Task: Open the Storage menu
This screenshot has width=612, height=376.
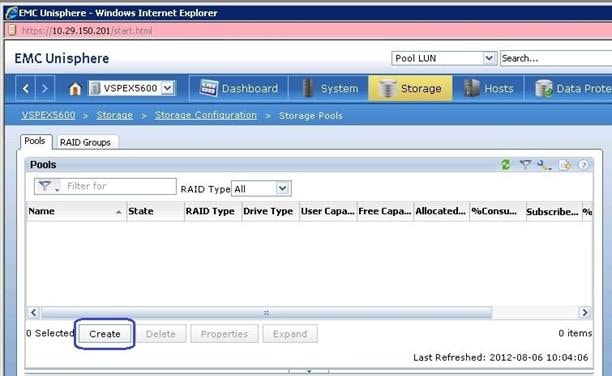Action: click(410, 88)
